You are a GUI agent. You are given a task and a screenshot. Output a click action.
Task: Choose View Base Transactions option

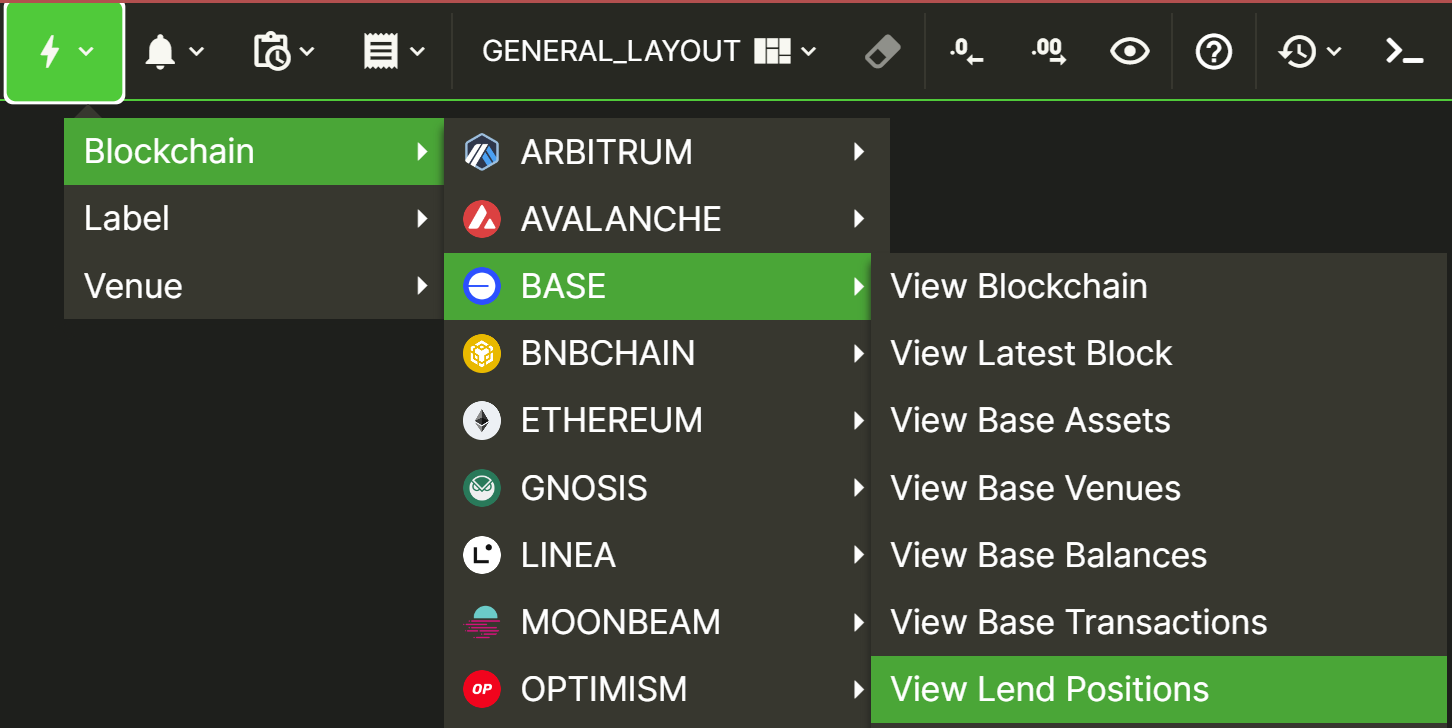click(1159, 622)
